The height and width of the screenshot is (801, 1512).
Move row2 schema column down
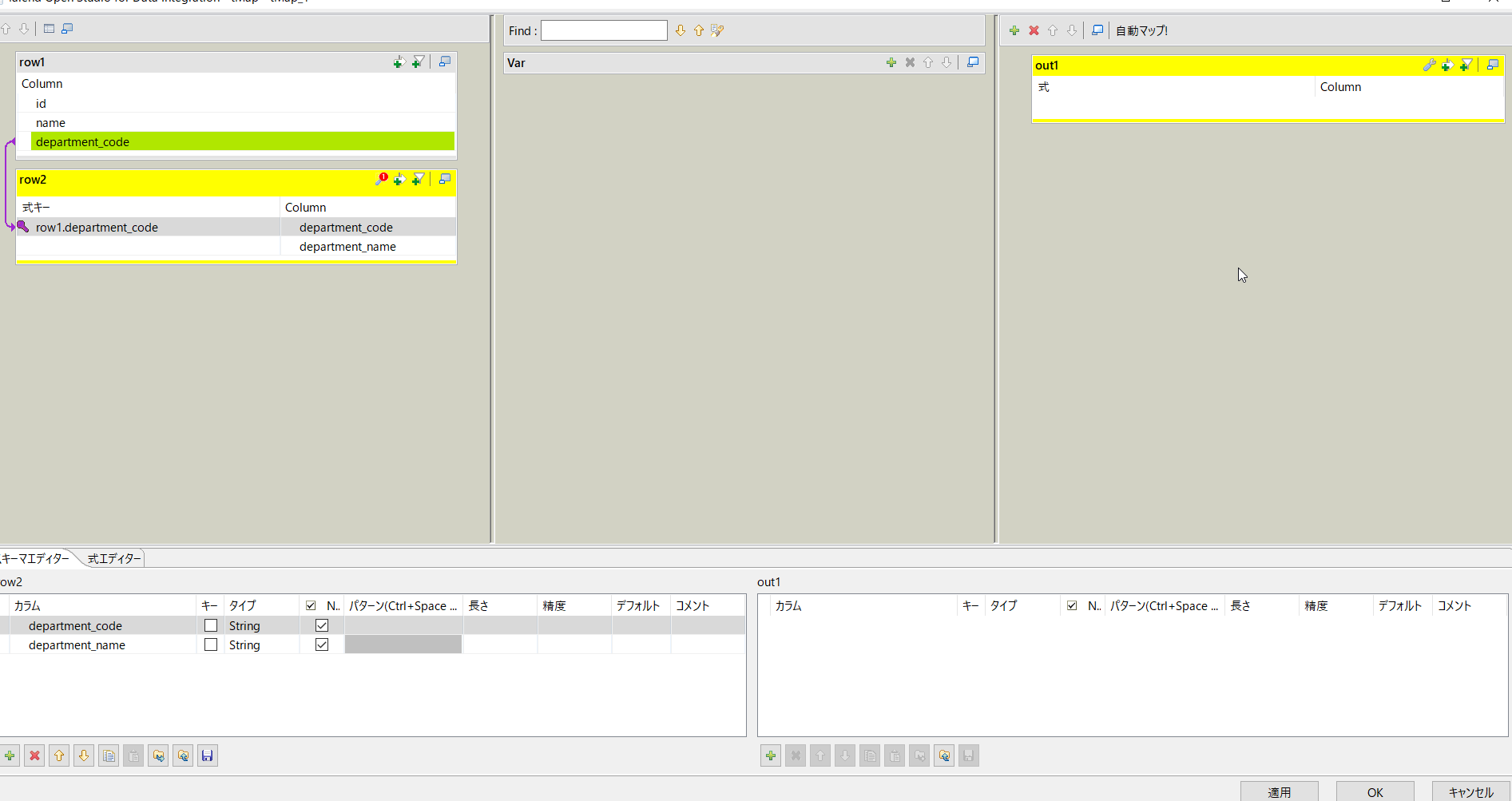pos(84,755)
